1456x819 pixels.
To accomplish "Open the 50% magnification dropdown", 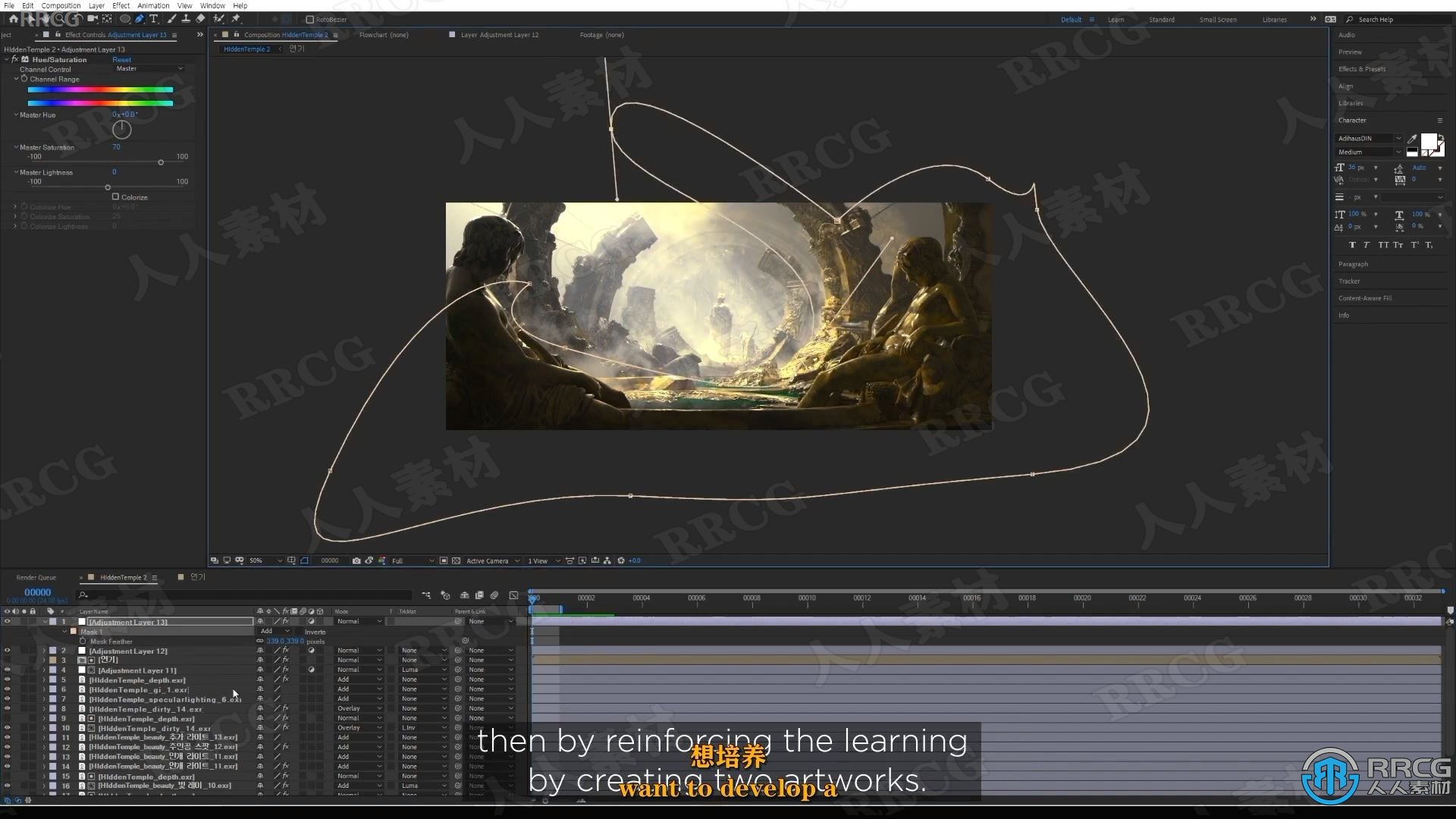I will 265,560.
